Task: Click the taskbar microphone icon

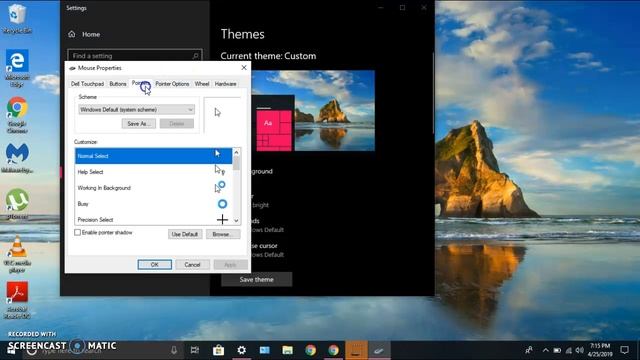Action: pyautogui.click(x=174, y=350)
